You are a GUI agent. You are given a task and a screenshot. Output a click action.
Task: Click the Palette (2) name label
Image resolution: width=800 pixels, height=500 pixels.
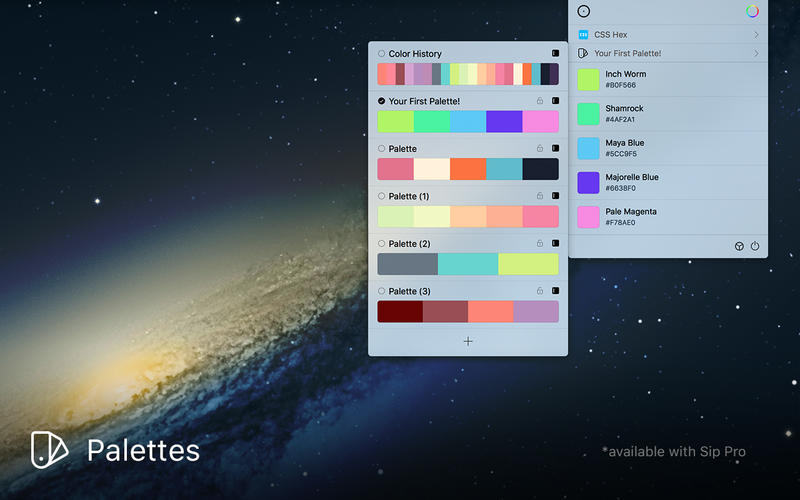(409, 244)
